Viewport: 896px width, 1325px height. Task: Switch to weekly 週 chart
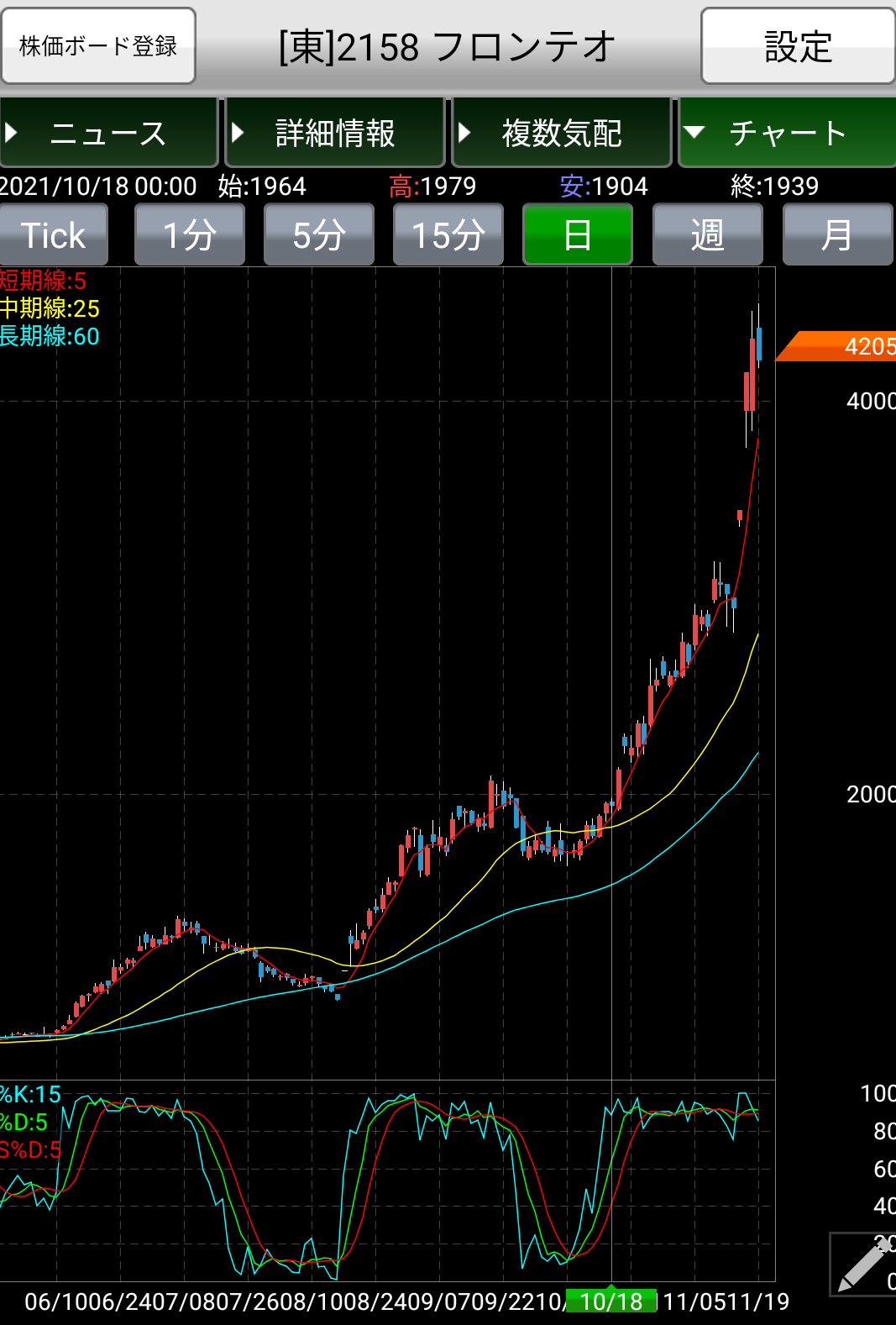tap(707, 235)
